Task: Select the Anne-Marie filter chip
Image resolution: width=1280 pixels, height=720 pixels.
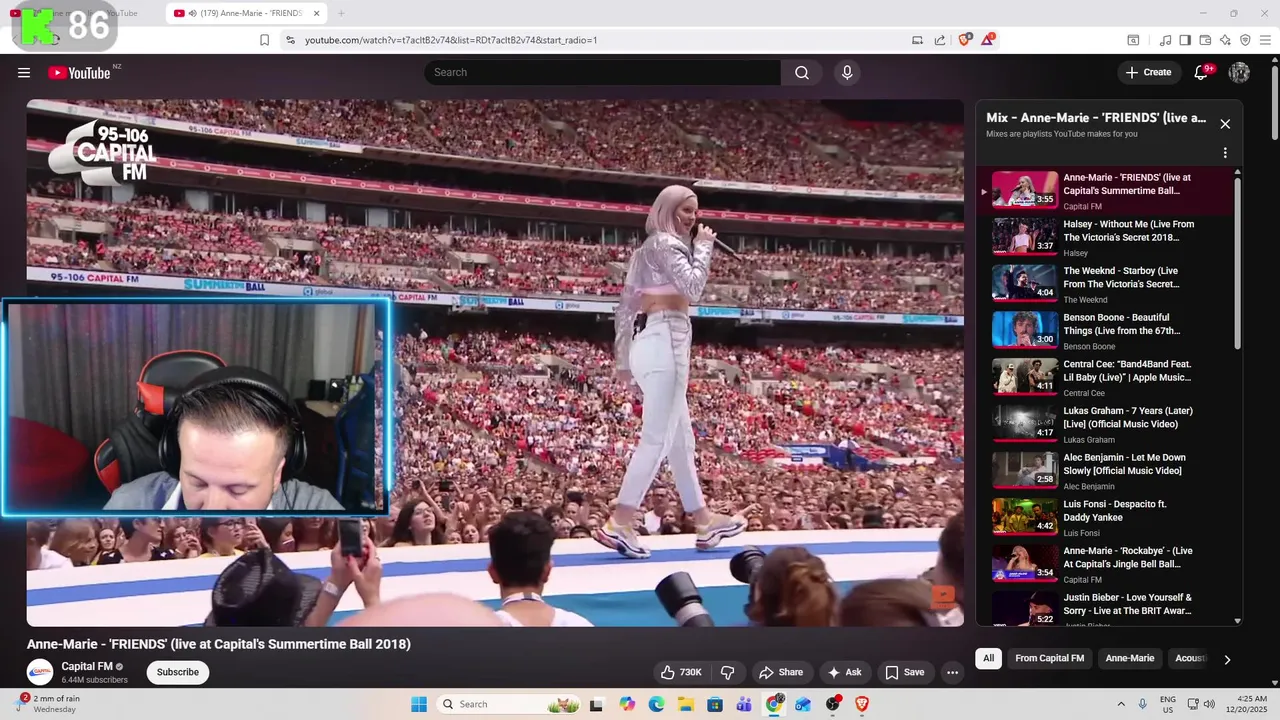Action: click(1129, 658)
